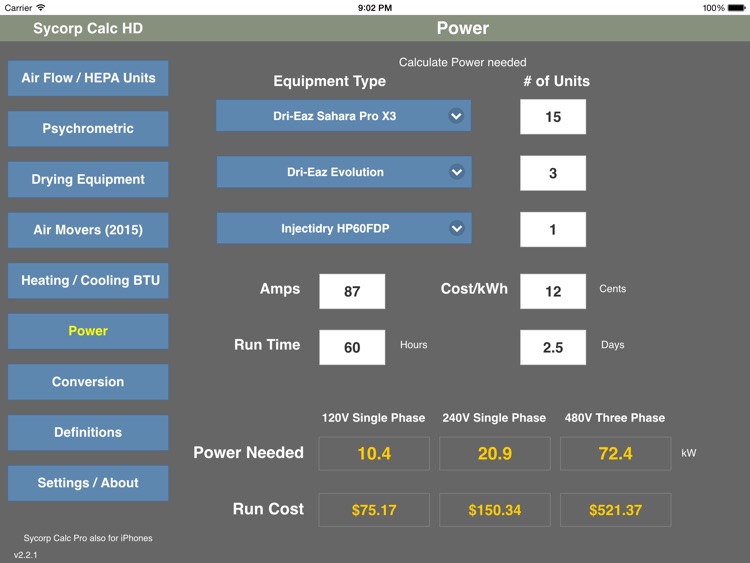Click Run Time days field showing 2.5

(x=553, y=347)
